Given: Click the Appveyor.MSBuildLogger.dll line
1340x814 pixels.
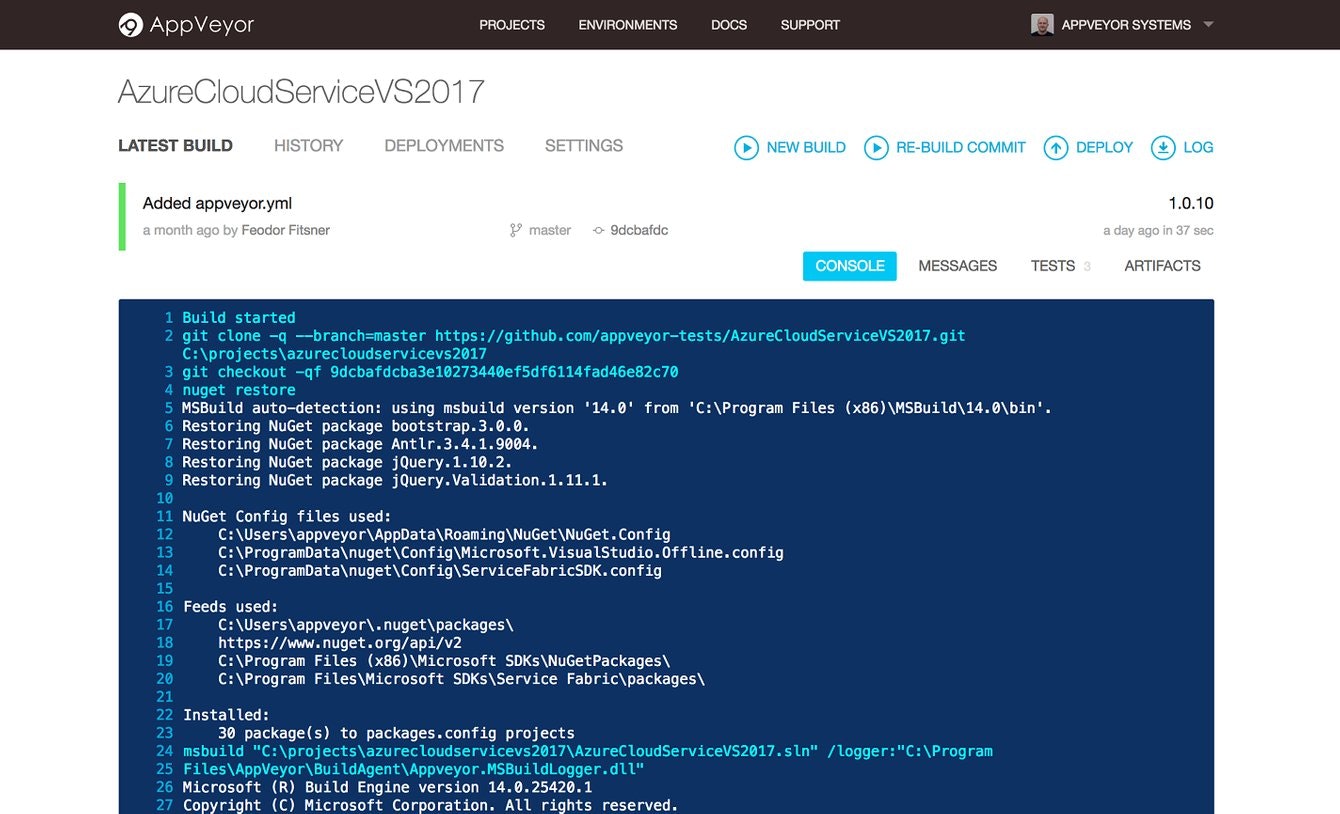Looking at the screenshot, I should [413, 769].
